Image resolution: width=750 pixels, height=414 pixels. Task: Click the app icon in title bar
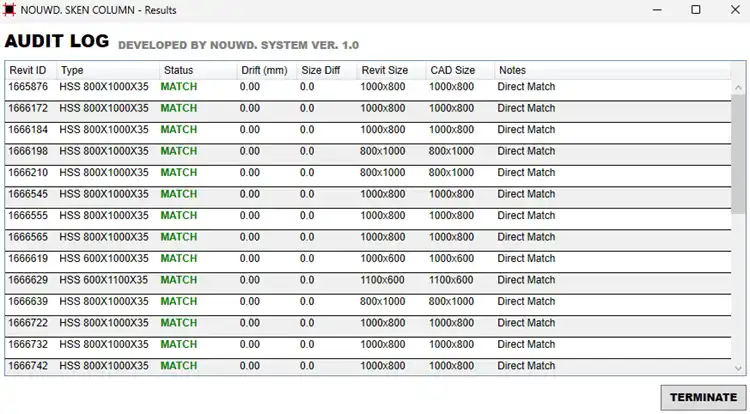coord(9,10)
